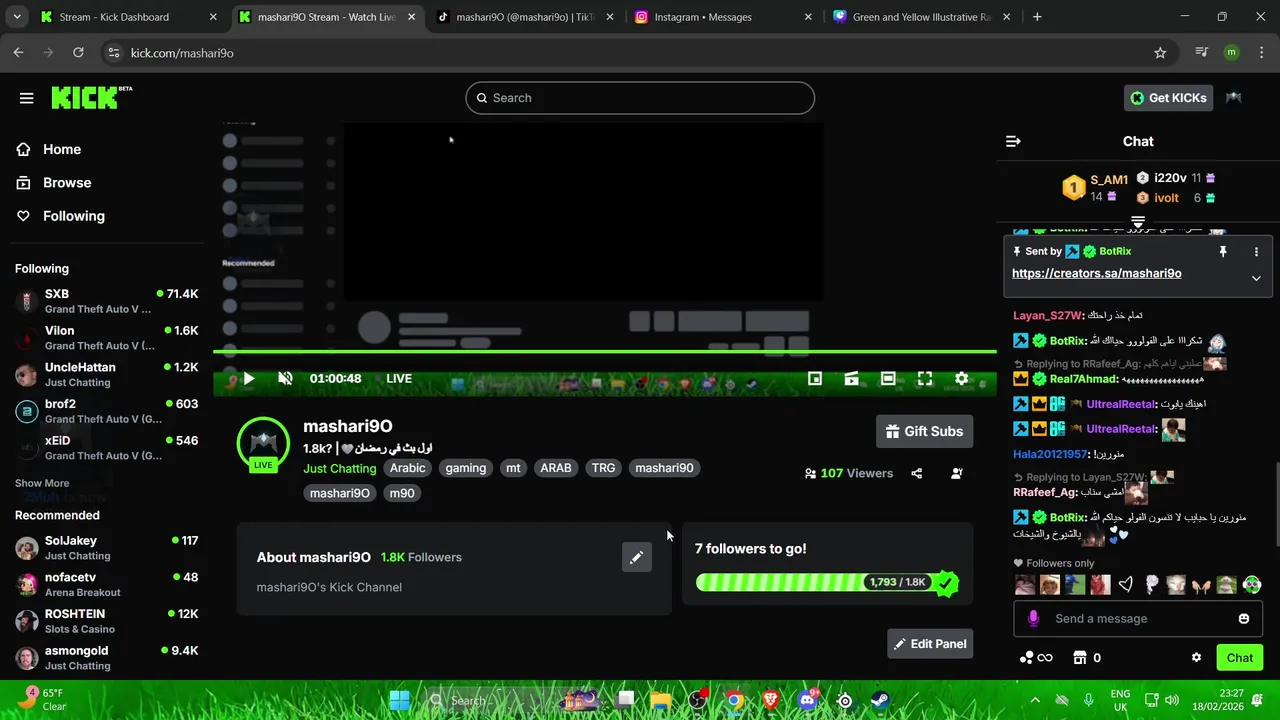Image resolution: width=1280 pixels, height=720 pixels.
Task: Open the creators.sa/mashari9o link
Action: coord(1096,273)
